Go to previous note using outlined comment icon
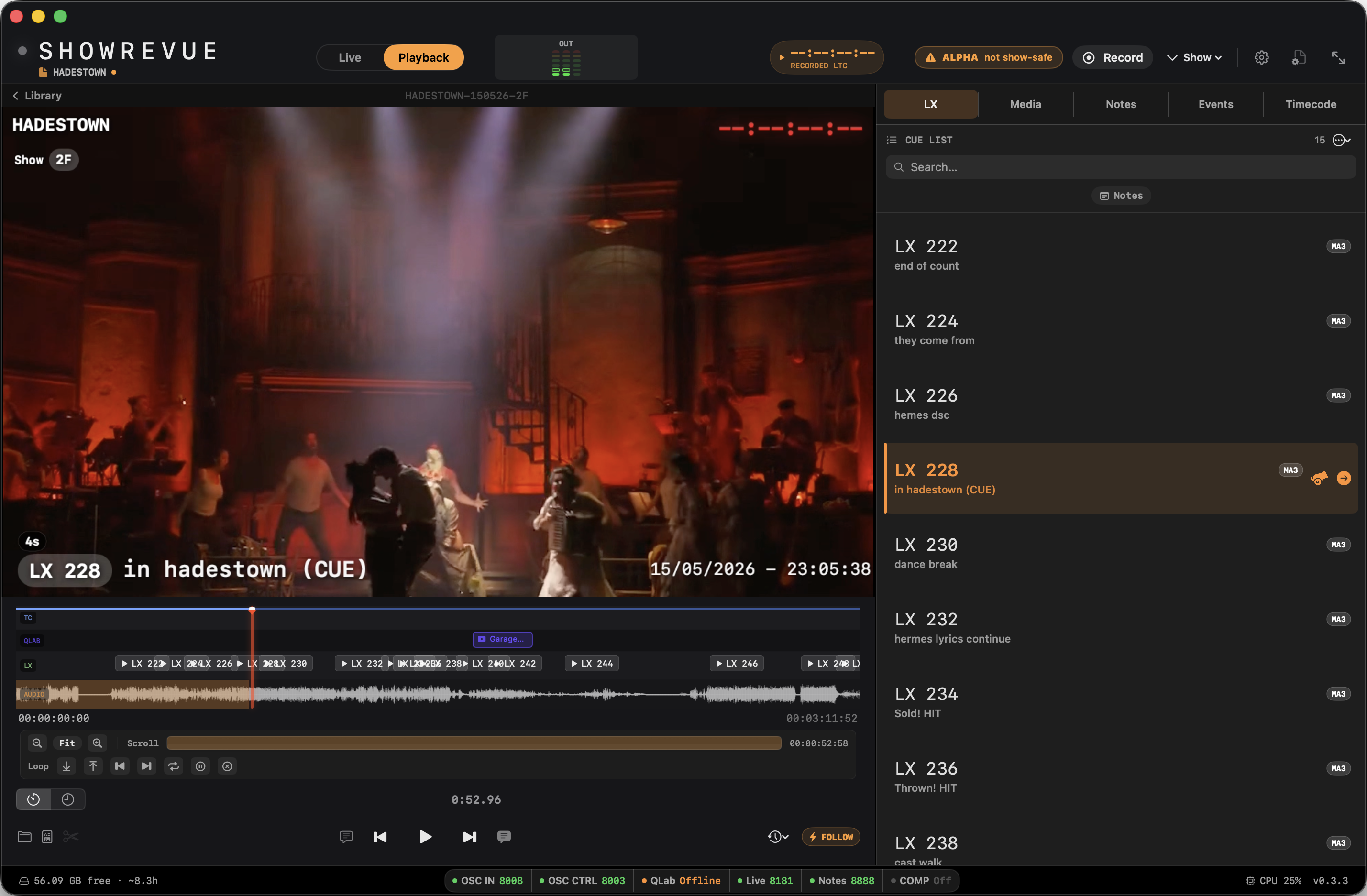Screen dimensions: 1367x896 click(346, 837)
